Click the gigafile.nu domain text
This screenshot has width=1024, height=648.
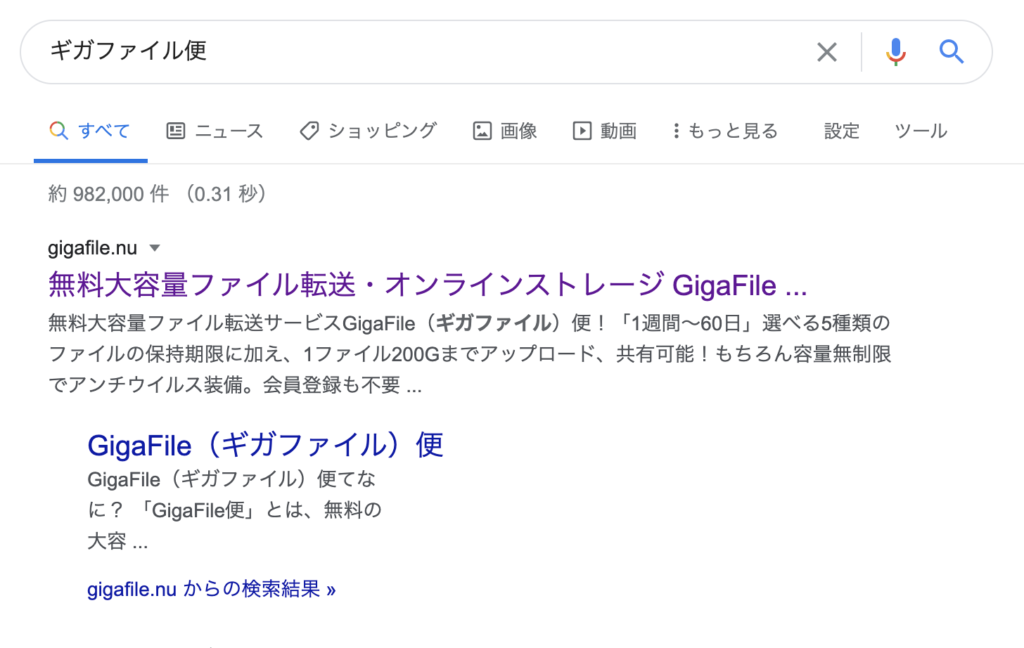pyautogui.click(x=92, y=248)
